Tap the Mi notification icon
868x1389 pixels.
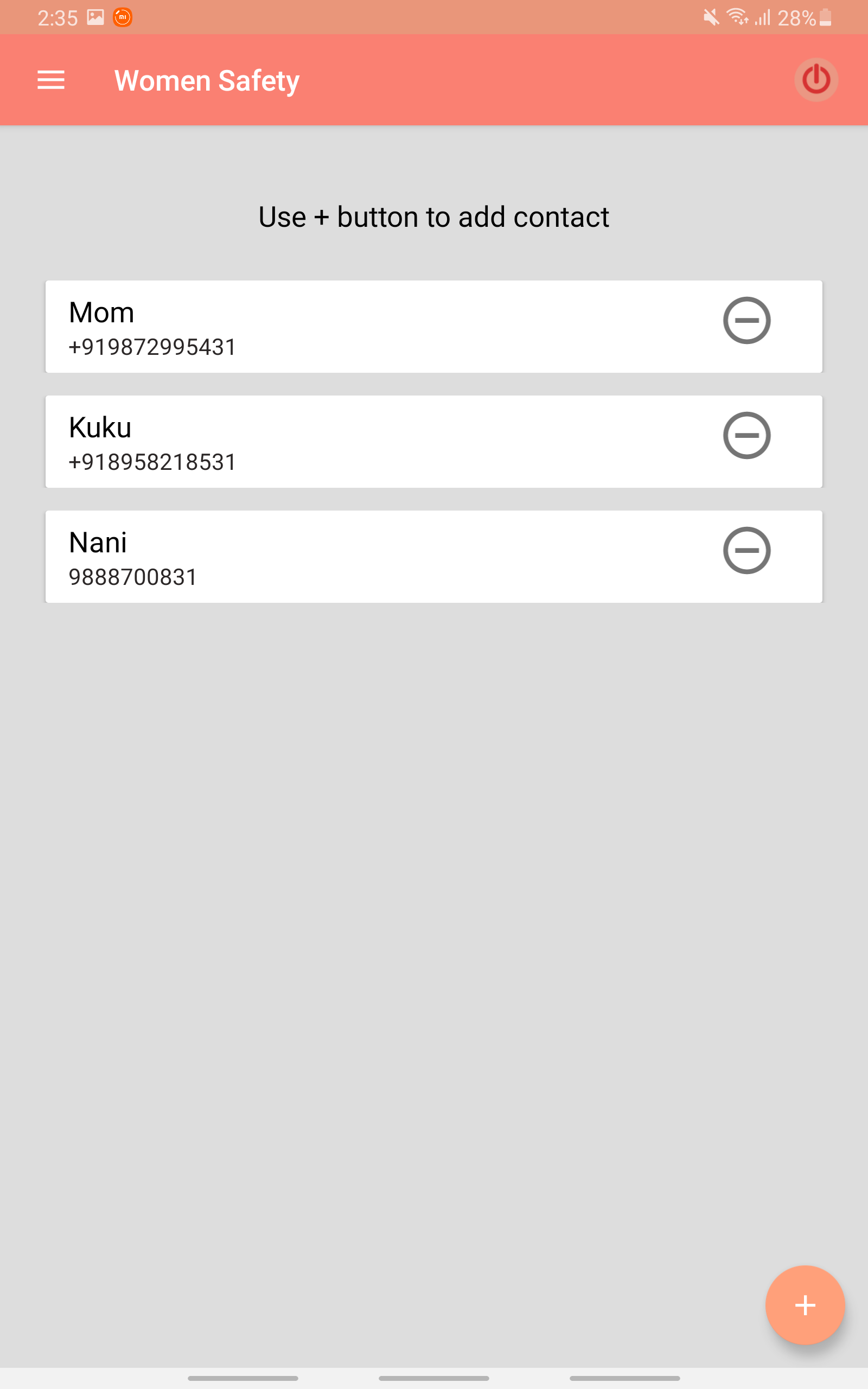[122, 17]
